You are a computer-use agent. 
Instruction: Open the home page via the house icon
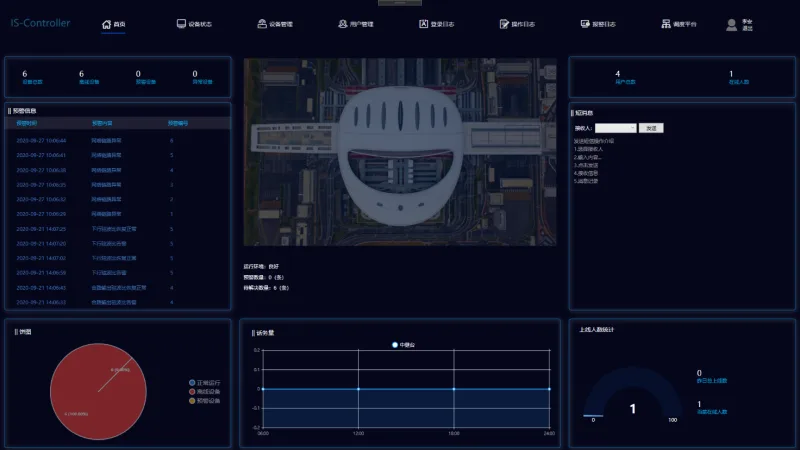(107, 24)
